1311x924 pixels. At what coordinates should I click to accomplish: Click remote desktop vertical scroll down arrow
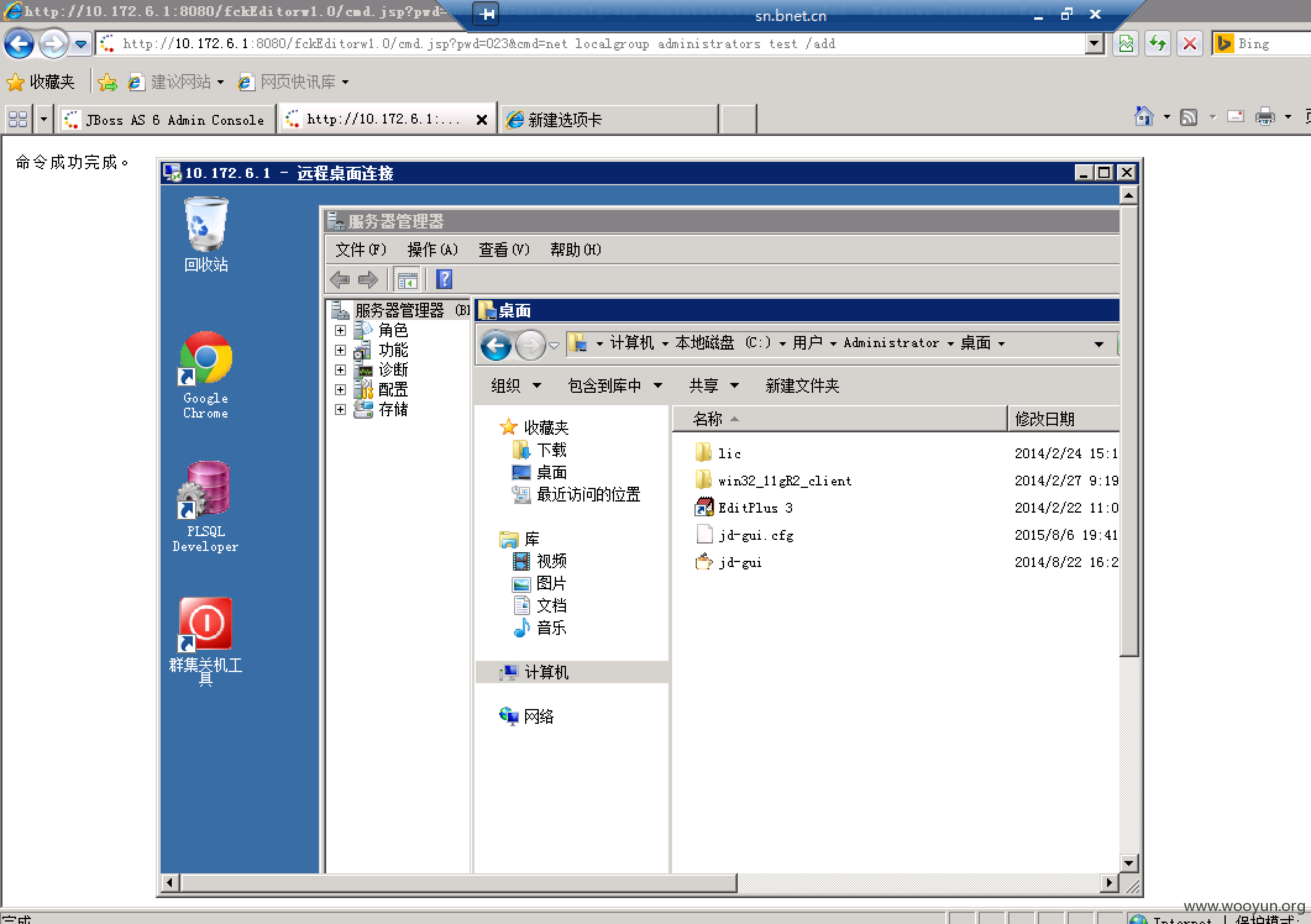pyautogui.click(x=1128, y=863)
